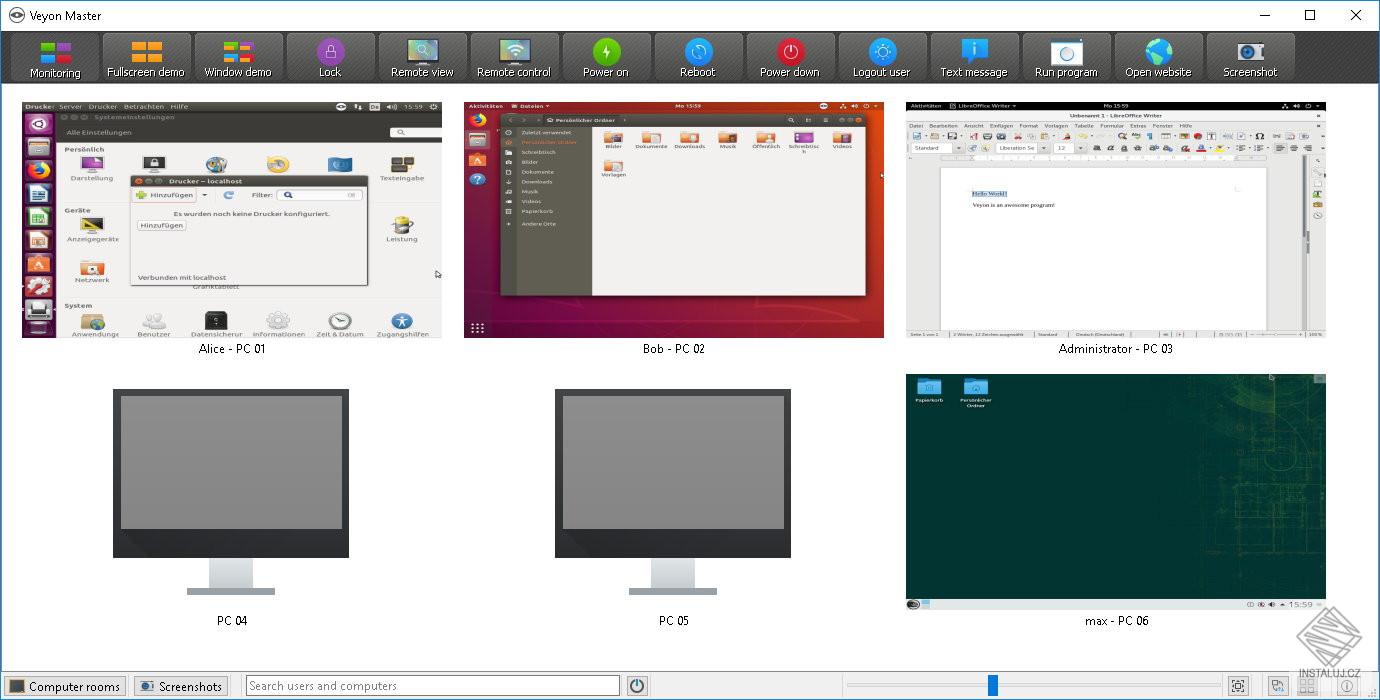Click the Power down icon
The image size is (1380, 700).
pos(790,58)
